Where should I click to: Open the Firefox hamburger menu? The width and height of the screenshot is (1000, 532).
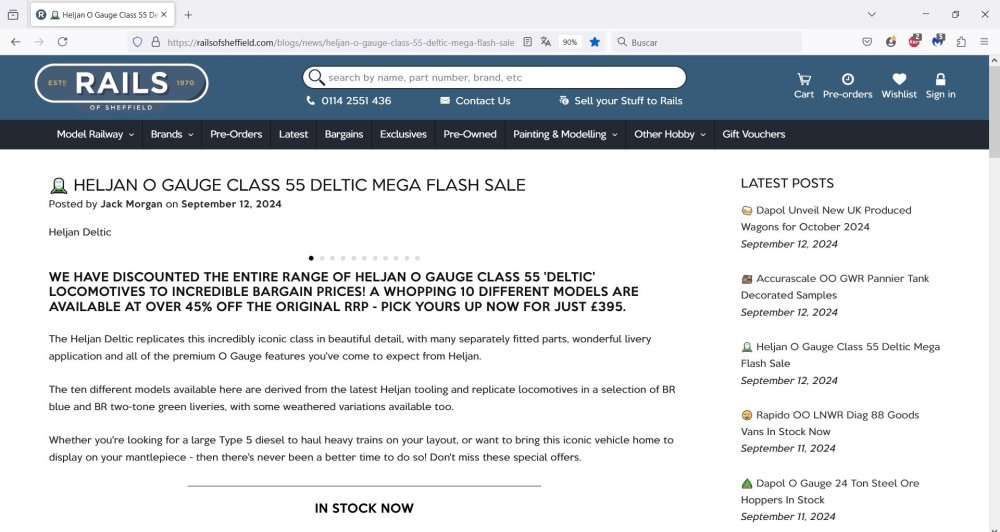[x=985, y=42]
